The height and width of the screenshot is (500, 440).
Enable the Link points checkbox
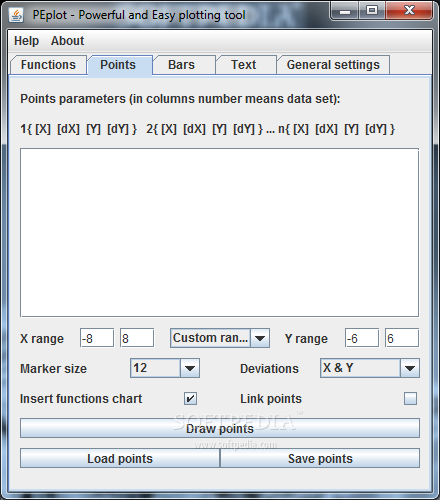410,398
